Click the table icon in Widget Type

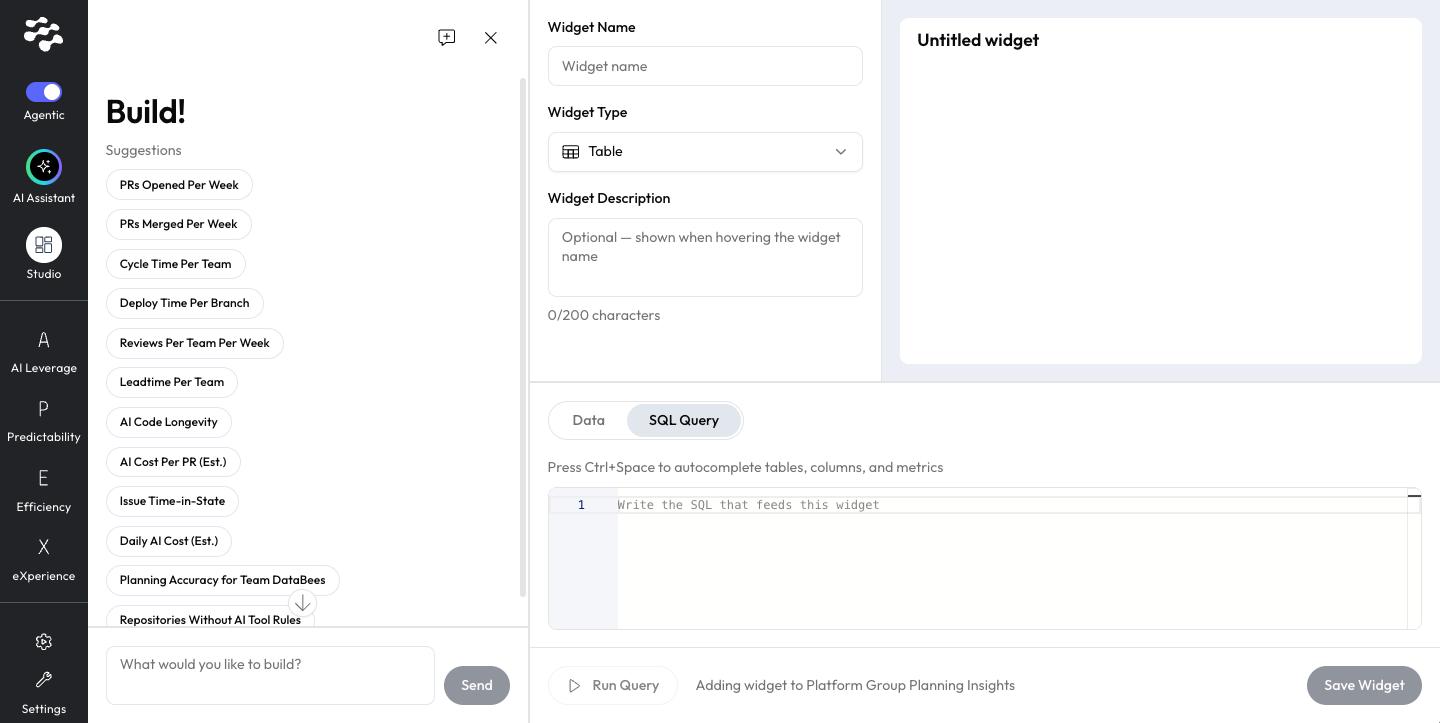pos(571,152)
